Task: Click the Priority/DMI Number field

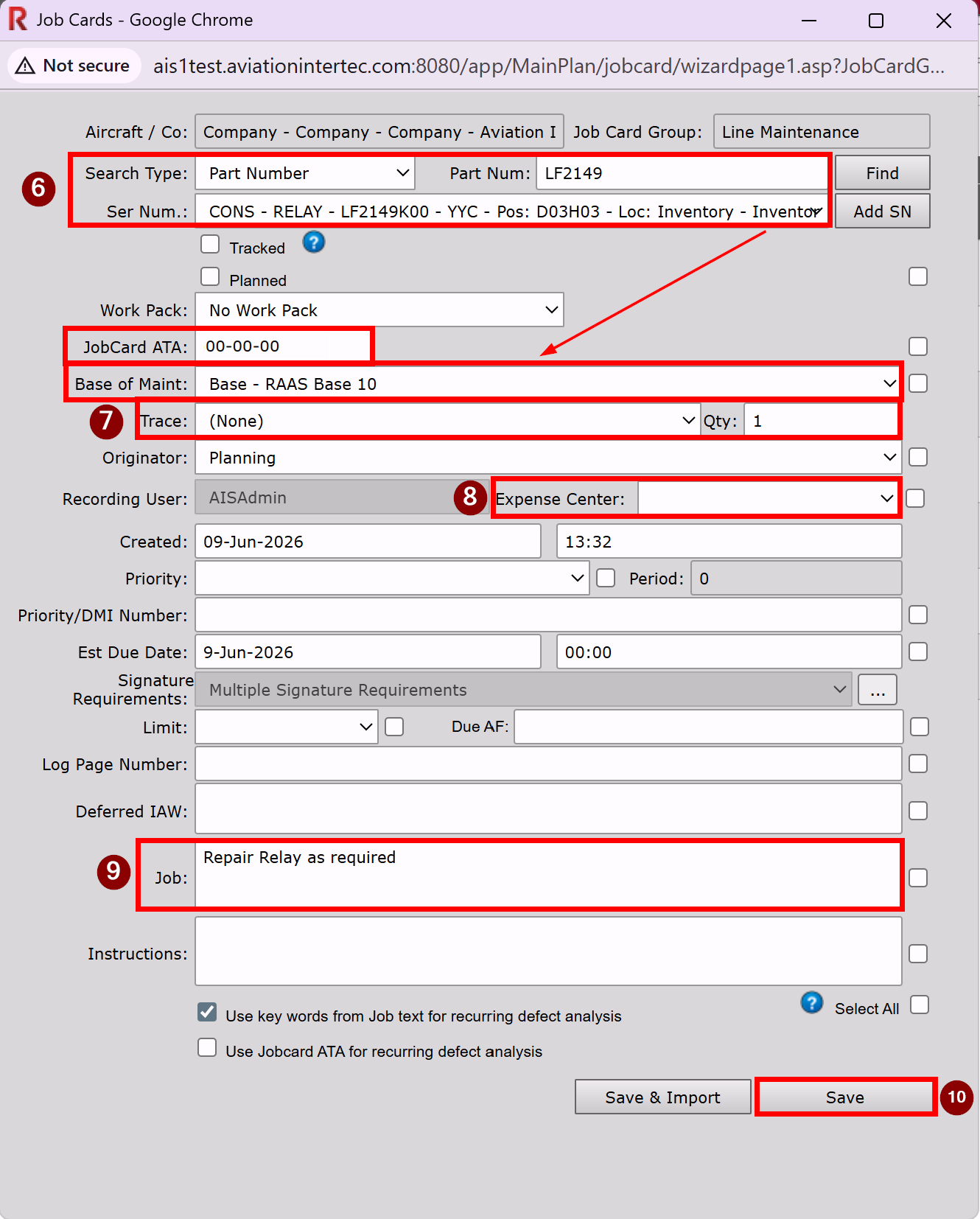Action: (x=548, y=615)
